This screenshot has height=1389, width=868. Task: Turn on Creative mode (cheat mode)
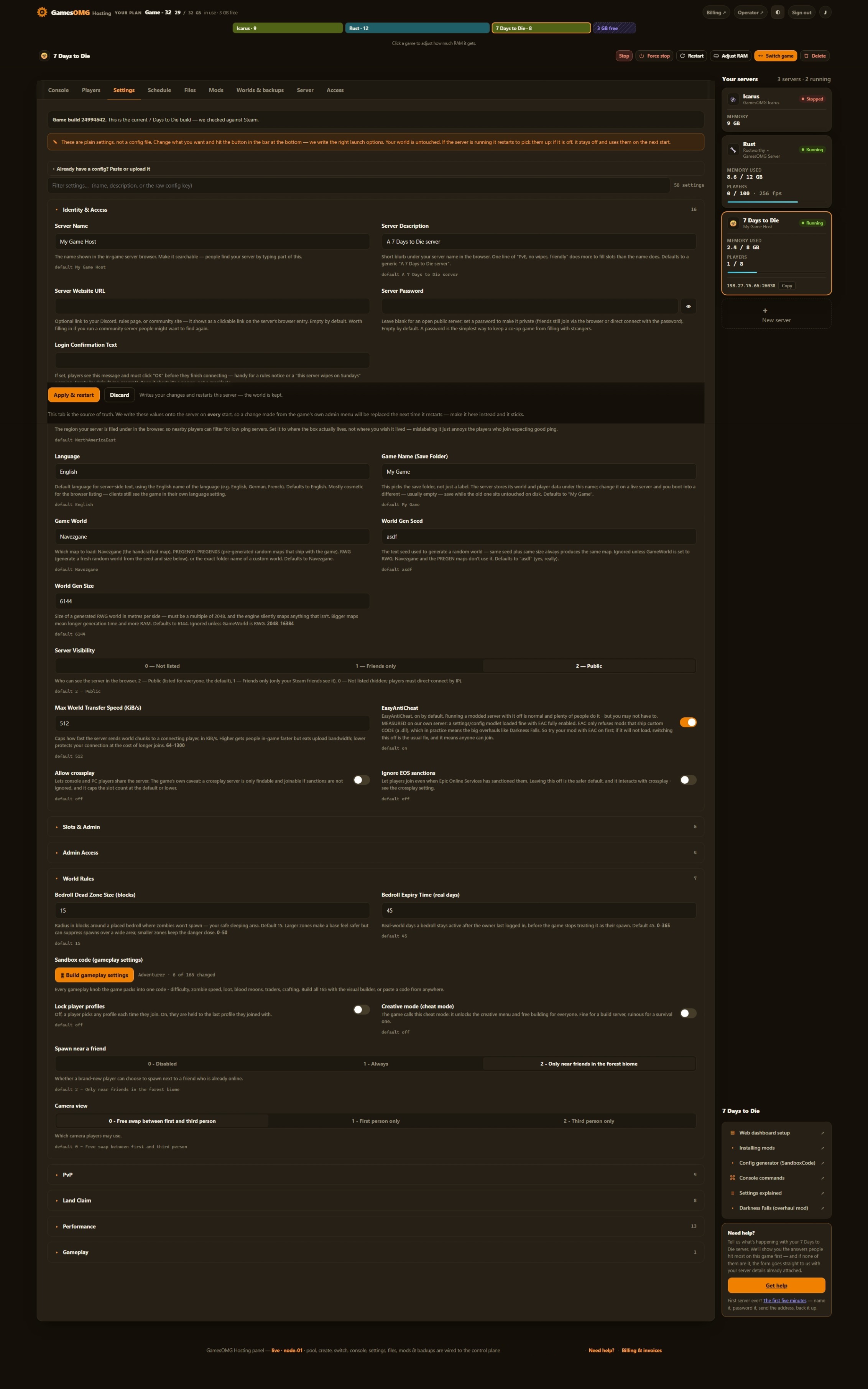pos(688,1013)
